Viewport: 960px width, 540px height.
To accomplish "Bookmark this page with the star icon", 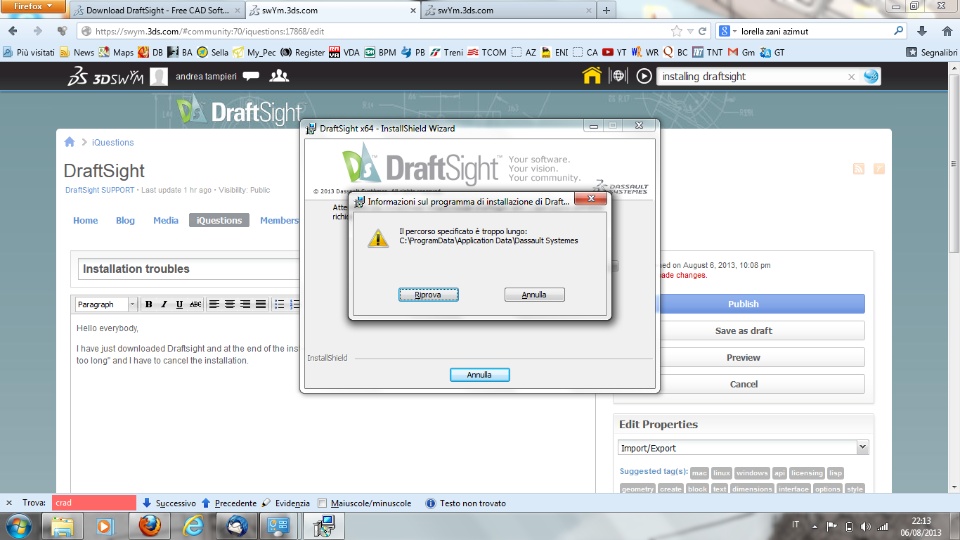I will [676, 31].
